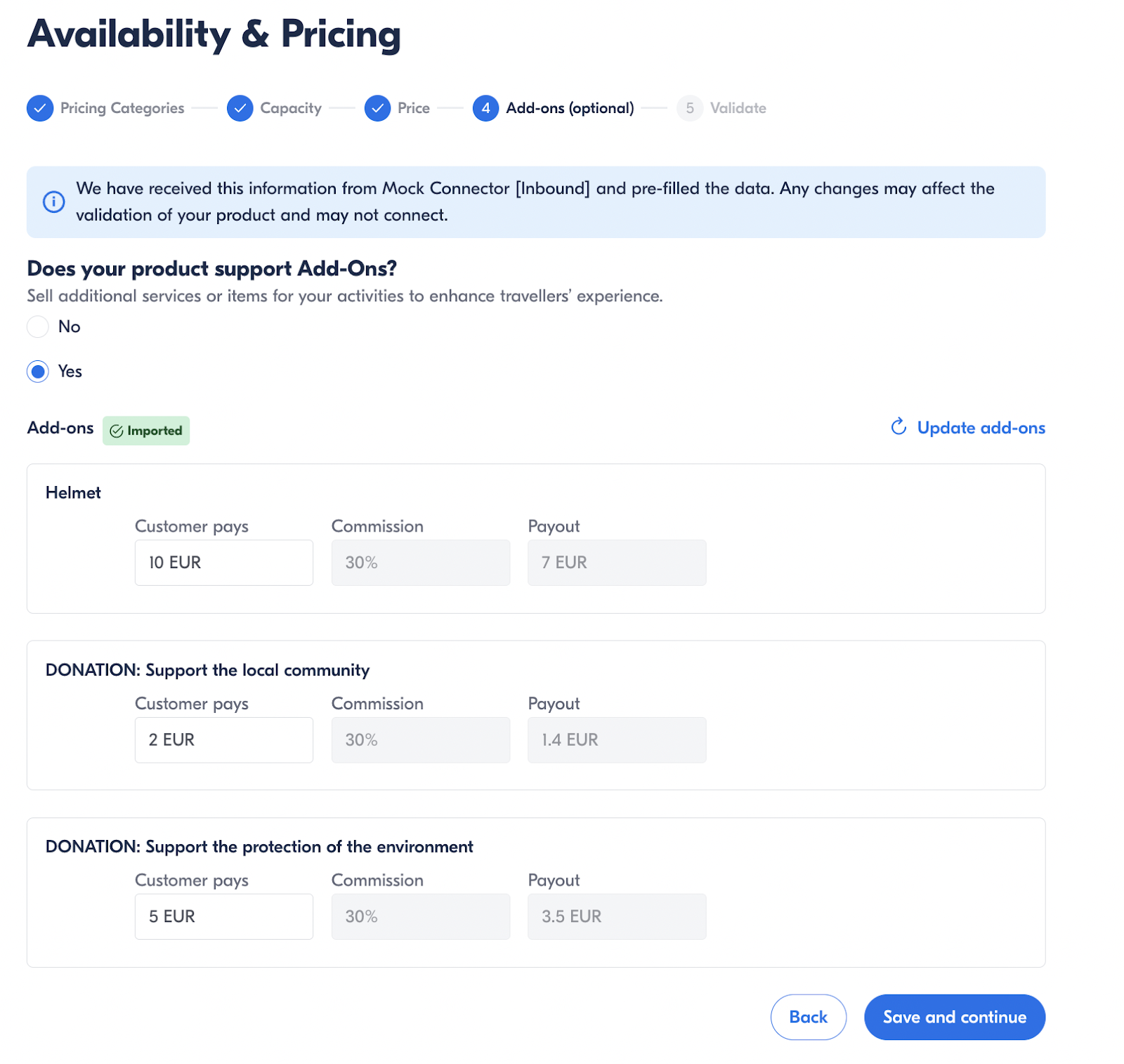
Task: Click the local community donation Commission label
Action: pos(377,704)
